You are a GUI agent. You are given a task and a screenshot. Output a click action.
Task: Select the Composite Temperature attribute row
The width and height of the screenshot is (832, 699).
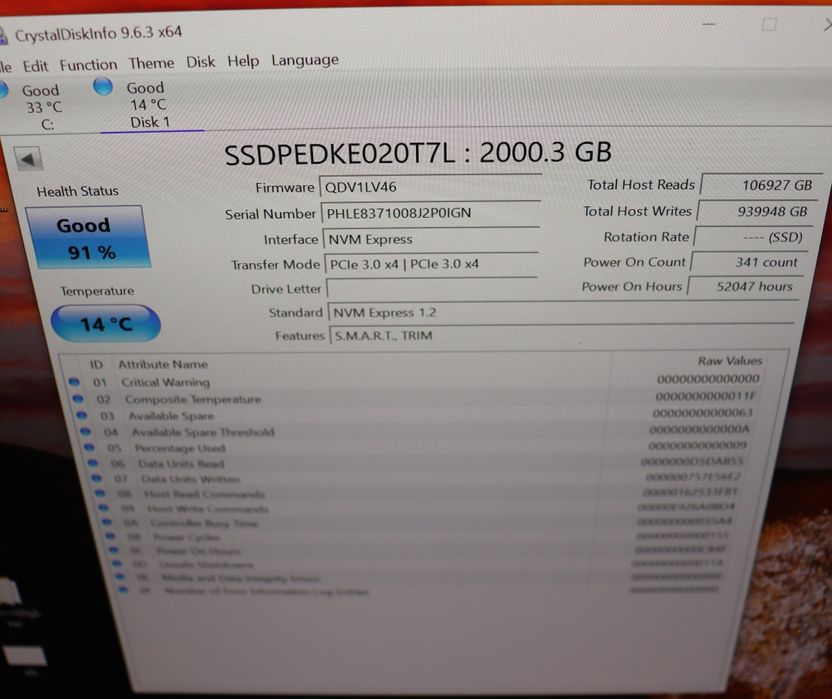point(417,398)
